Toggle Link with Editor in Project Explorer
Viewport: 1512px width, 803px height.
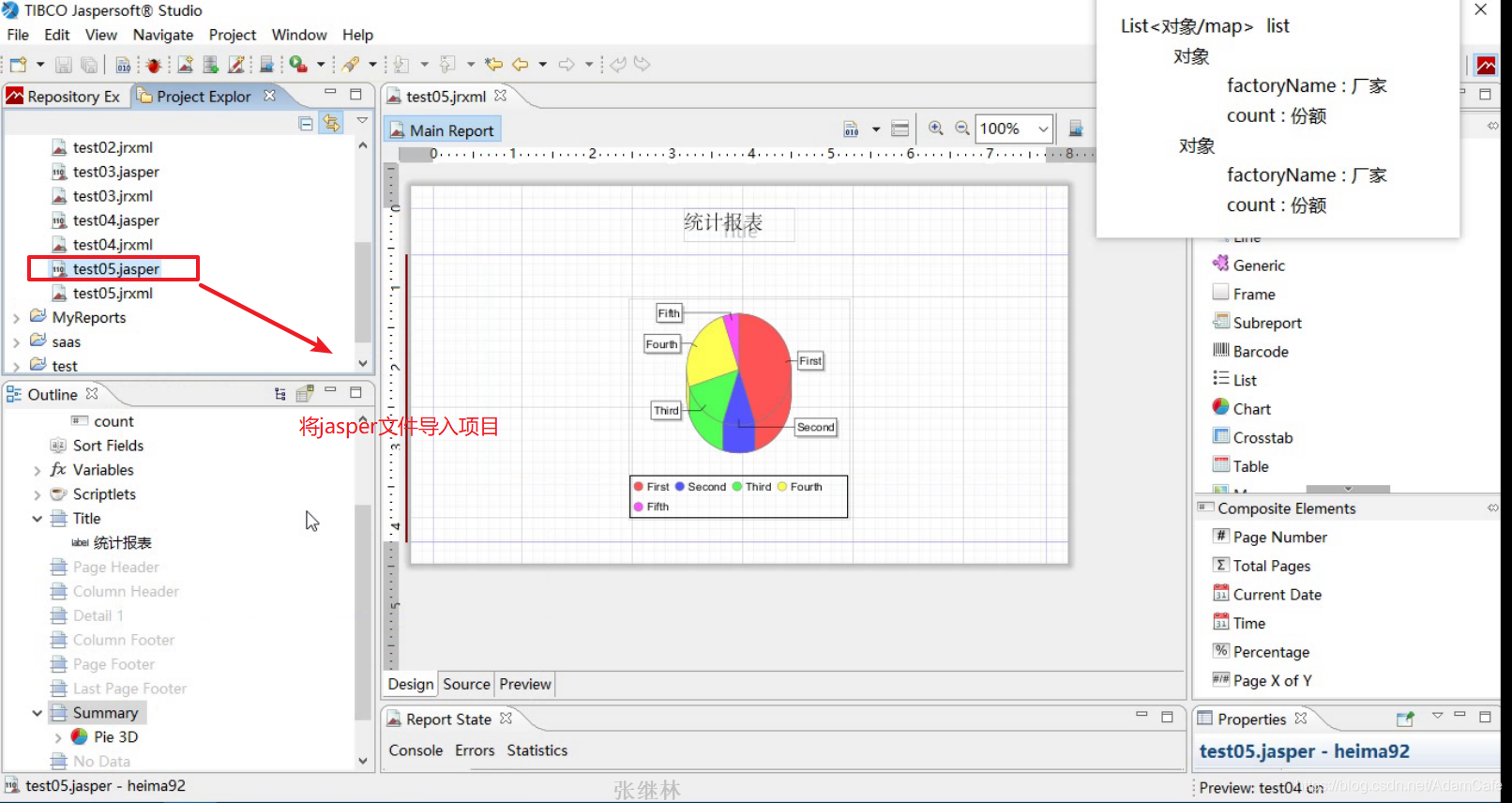[331, 123]
